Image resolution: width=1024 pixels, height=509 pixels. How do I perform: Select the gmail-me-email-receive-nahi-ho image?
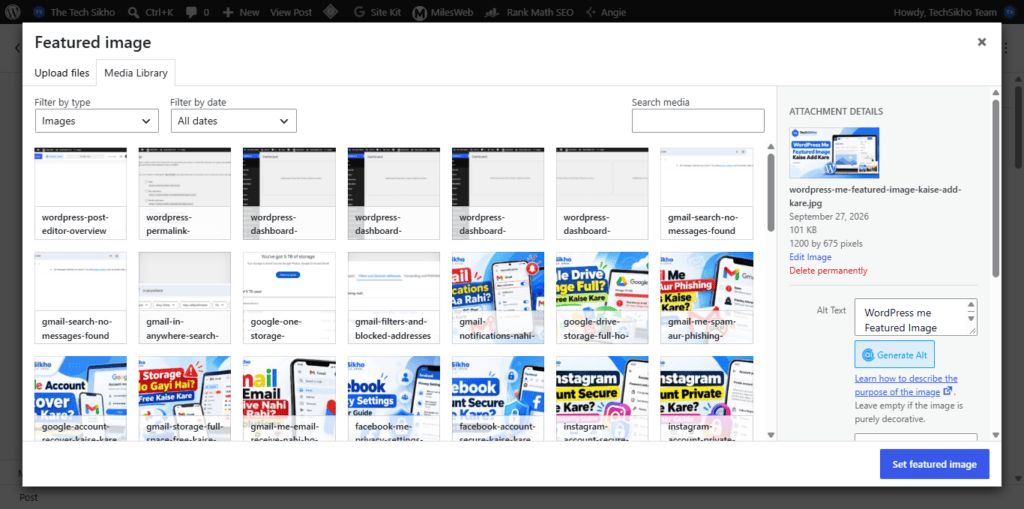click(x=289, y=399)
